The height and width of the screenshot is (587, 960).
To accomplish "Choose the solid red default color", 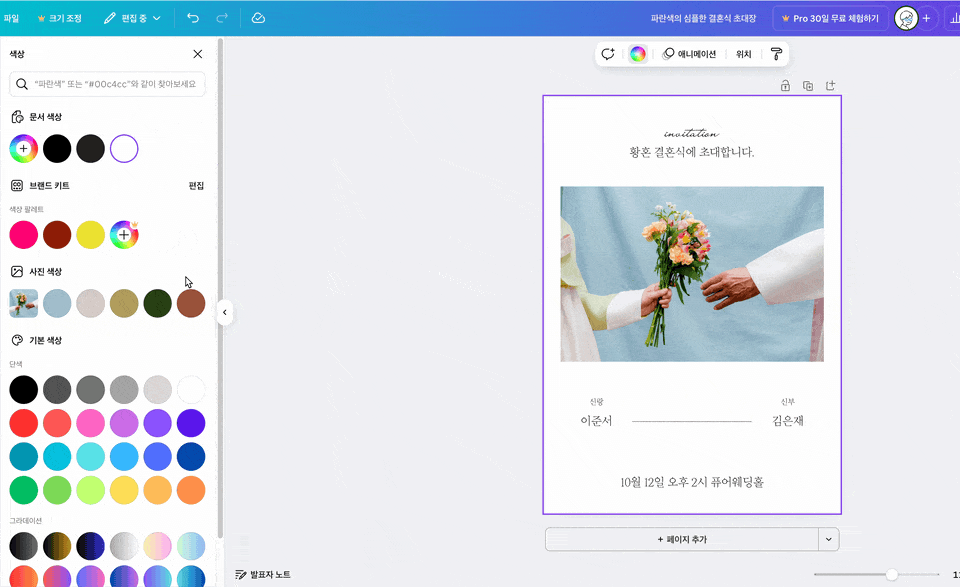I will (x=24, y=423).
